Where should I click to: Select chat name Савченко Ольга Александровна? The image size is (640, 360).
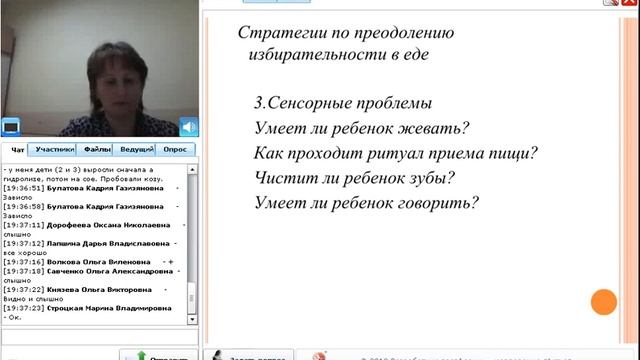[110, 271]
